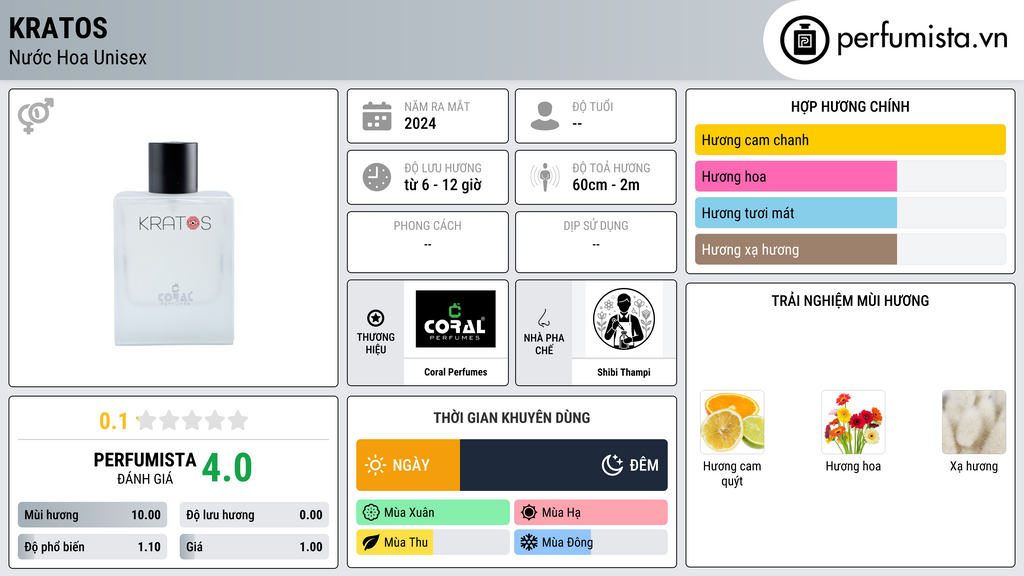Click the Giá 1.00 score bar
The height and width of the screenshot is (576, 1024).
[x=254, y=547]
